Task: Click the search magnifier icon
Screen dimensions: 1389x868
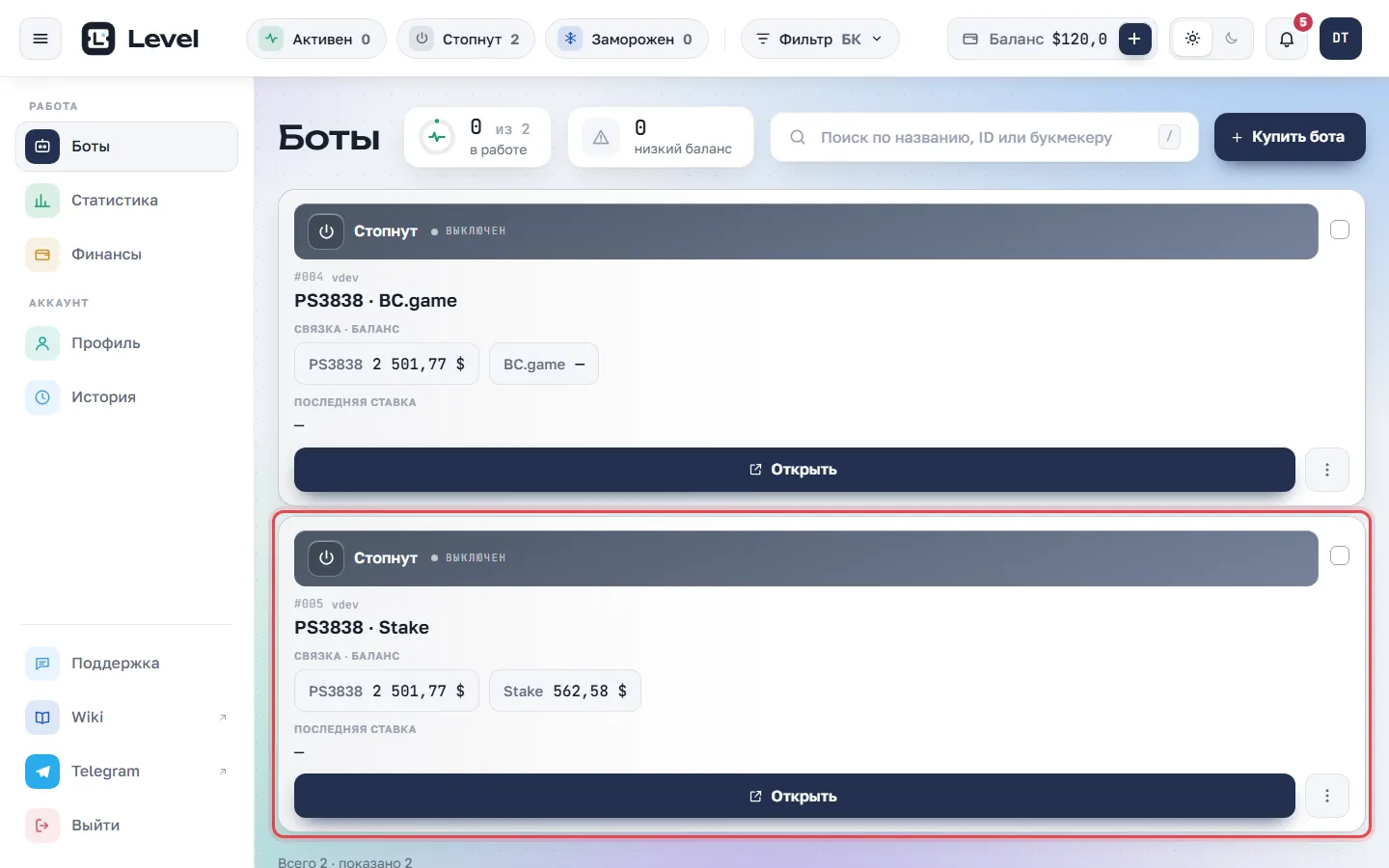Action: click(798, 137)
